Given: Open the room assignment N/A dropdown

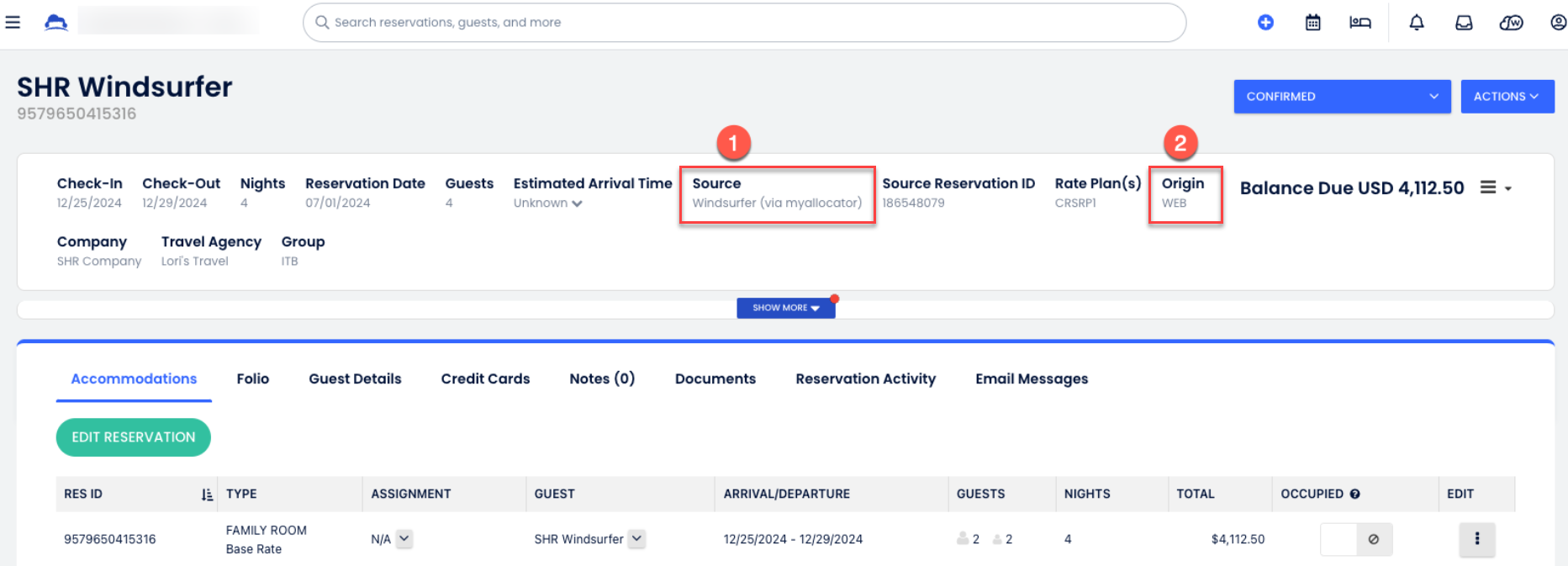Looking at the screenshot, I should pos(404,539).
